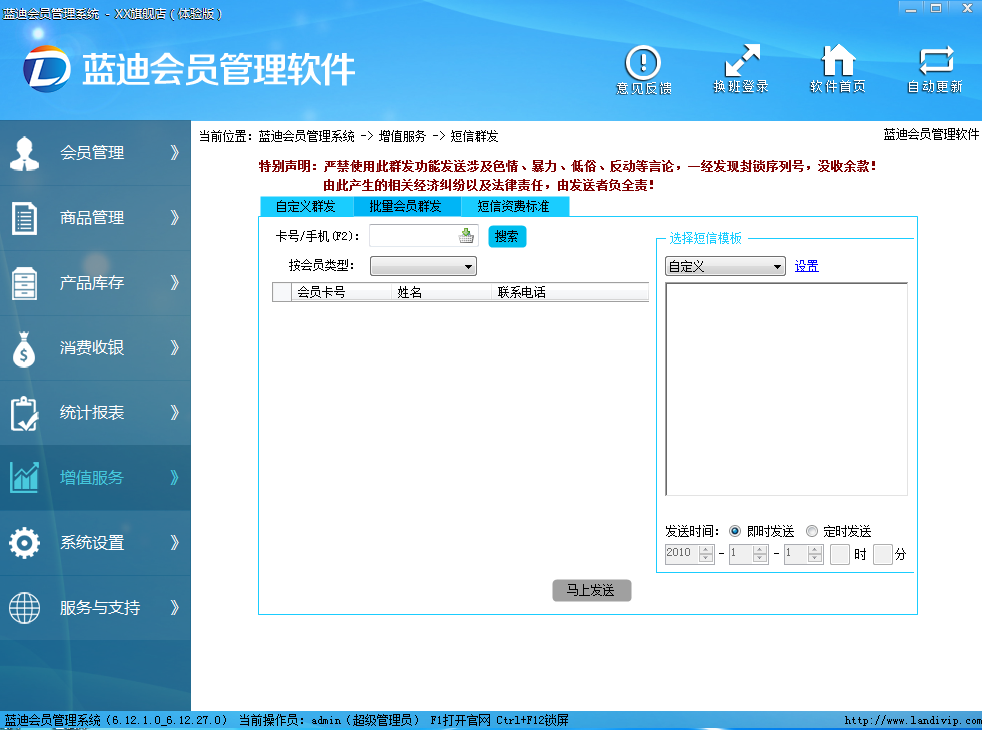
Task: Expand 产品库存 chevron arrow
Action: (x=175, y=282)
